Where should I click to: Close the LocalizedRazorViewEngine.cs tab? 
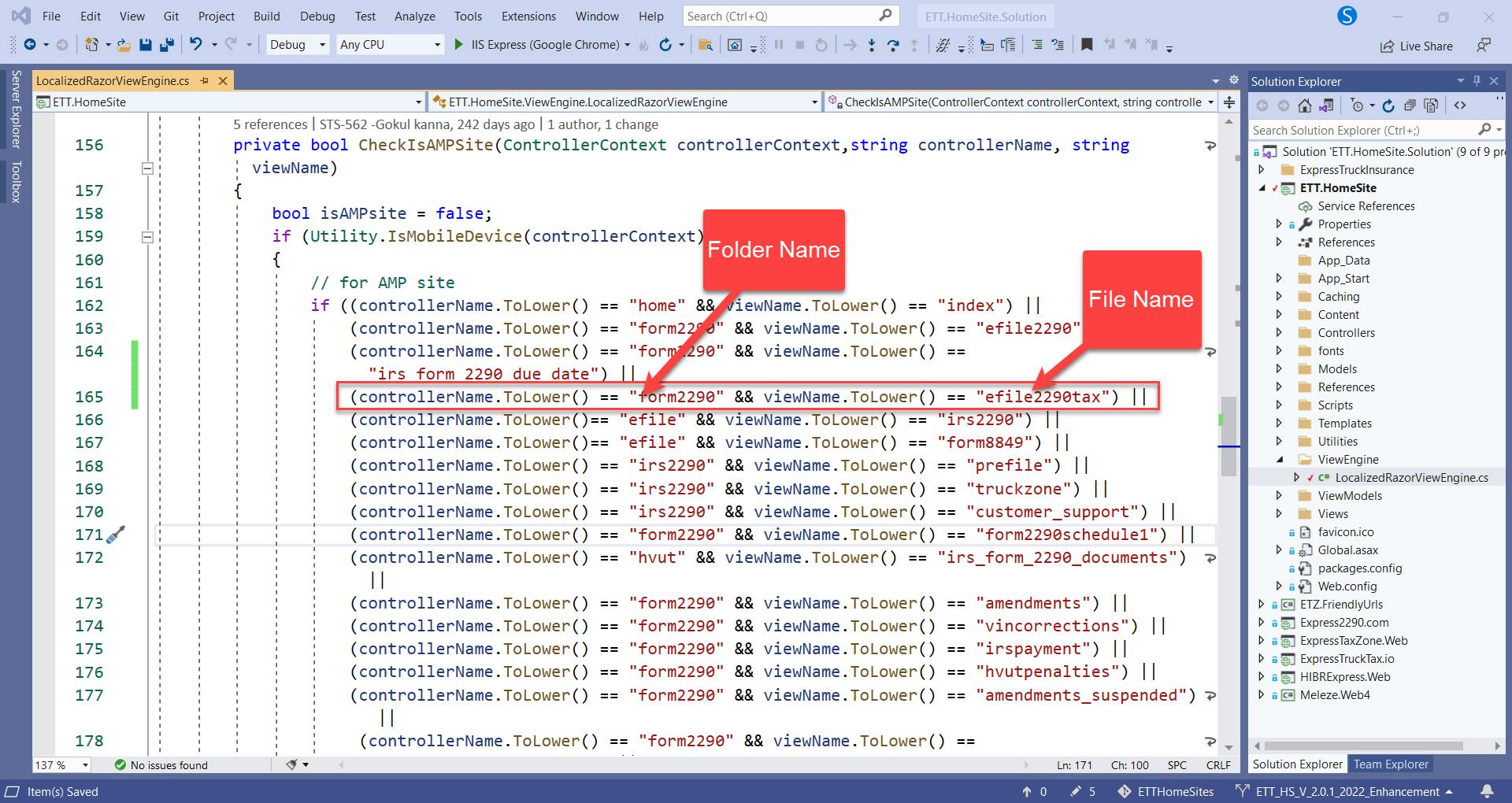[222, 80]
